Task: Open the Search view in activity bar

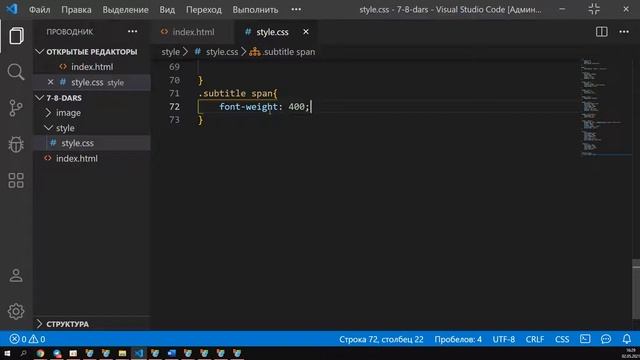Action: tap(16, 72)
